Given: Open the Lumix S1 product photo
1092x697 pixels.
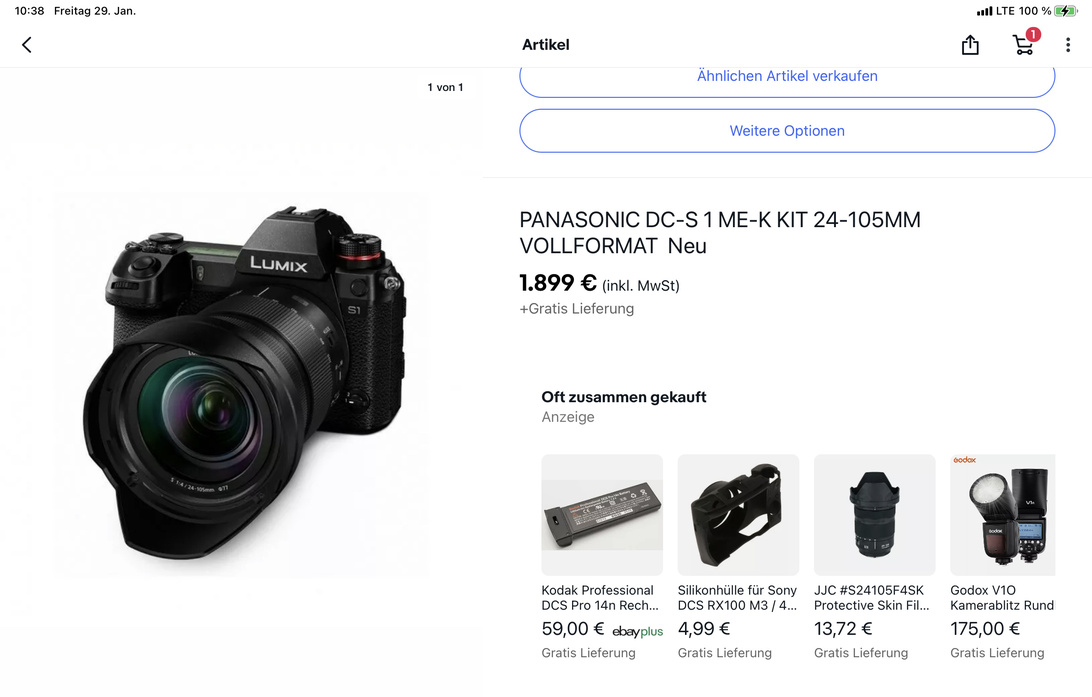Looking at the screenshot, I should [240, 385].
